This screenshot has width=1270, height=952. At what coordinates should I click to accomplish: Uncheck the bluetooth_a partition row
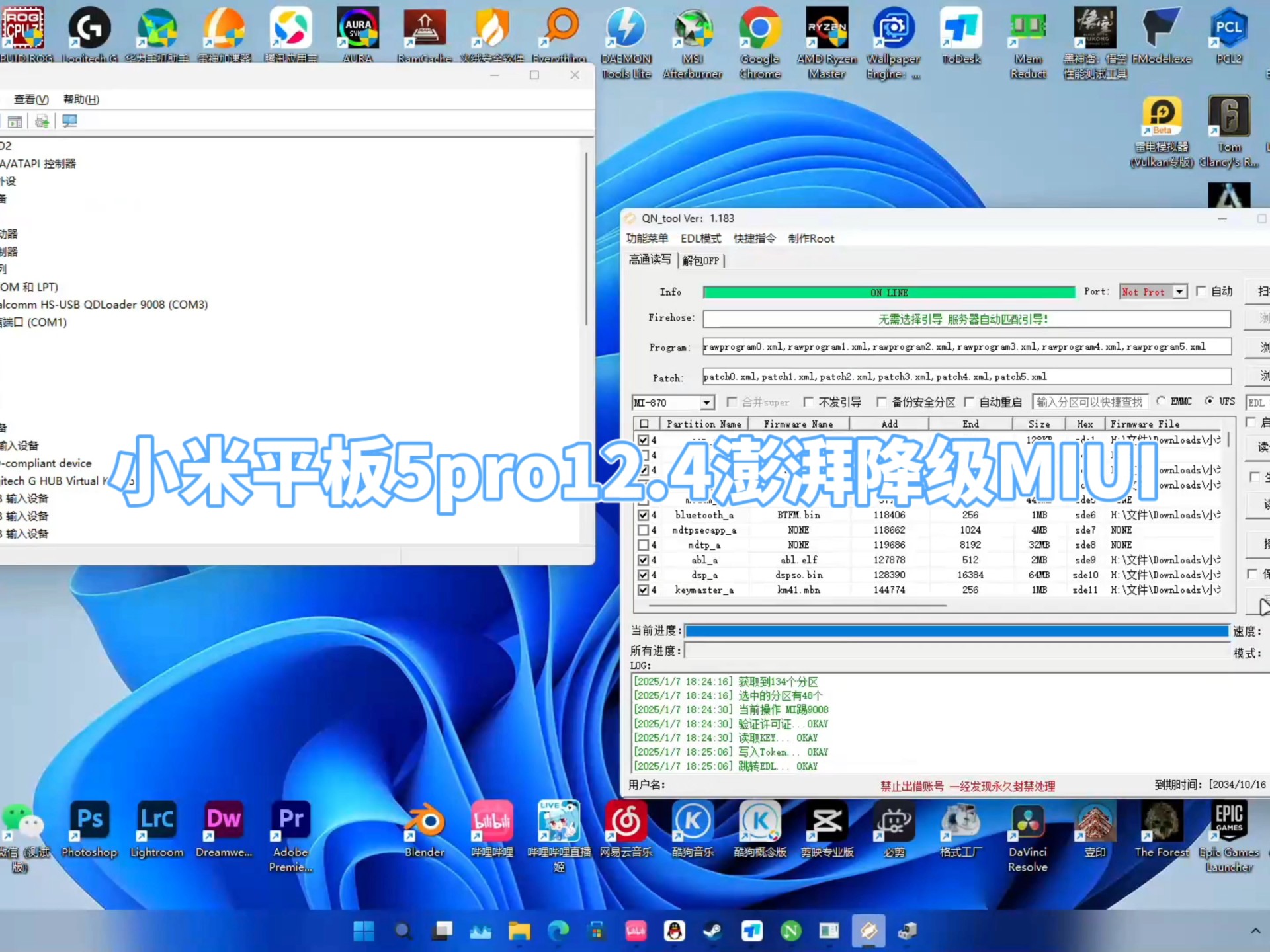tap(644, 514)
